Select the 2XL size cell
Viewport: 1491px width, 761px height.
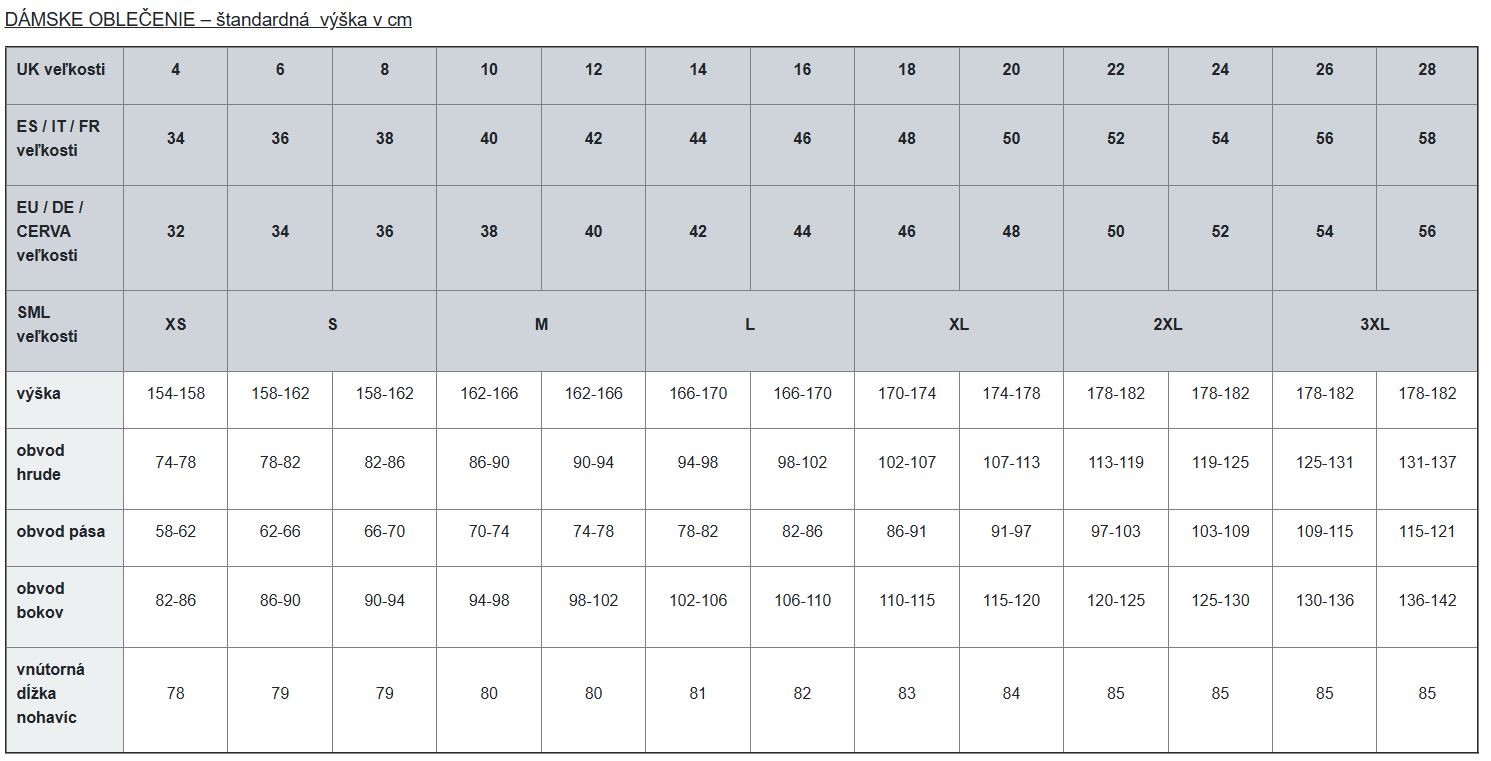1167,331
